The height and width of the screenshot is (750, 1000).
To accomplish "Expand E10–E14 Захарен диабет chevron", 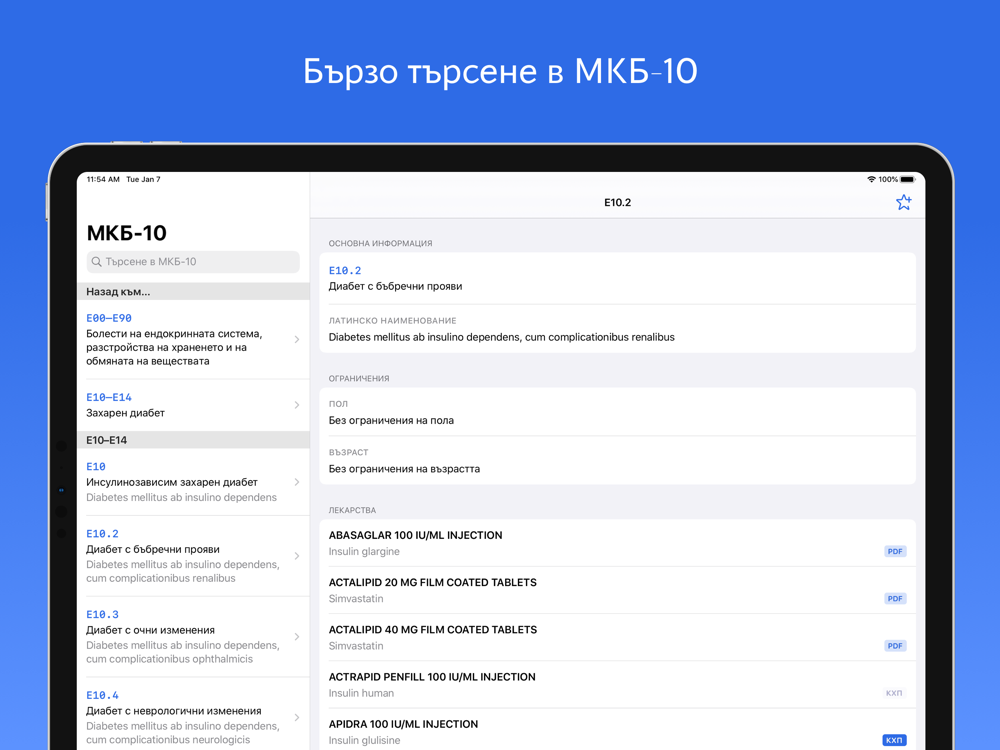I will coord(297,405).
